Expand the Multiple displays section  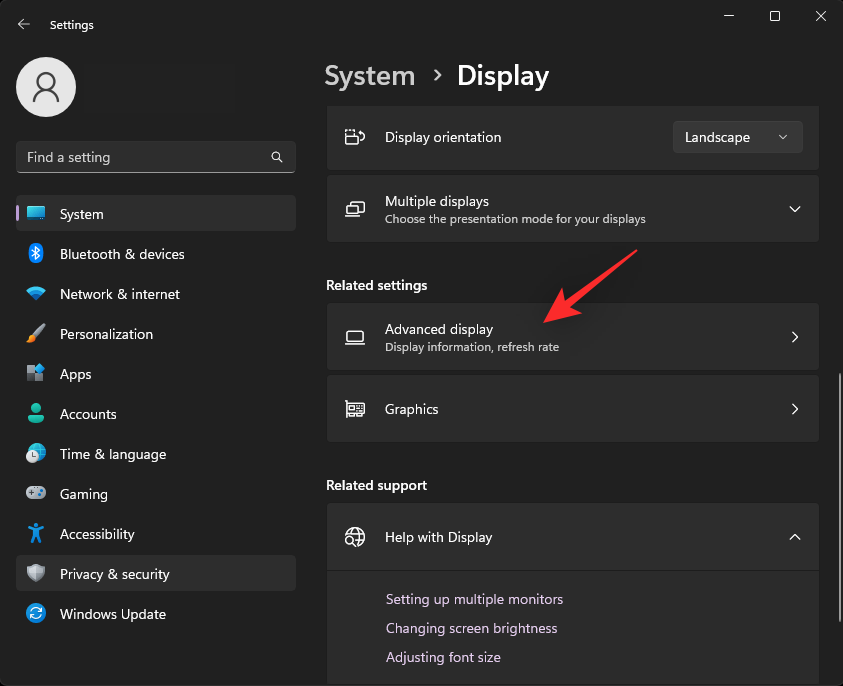pos(794,208)
